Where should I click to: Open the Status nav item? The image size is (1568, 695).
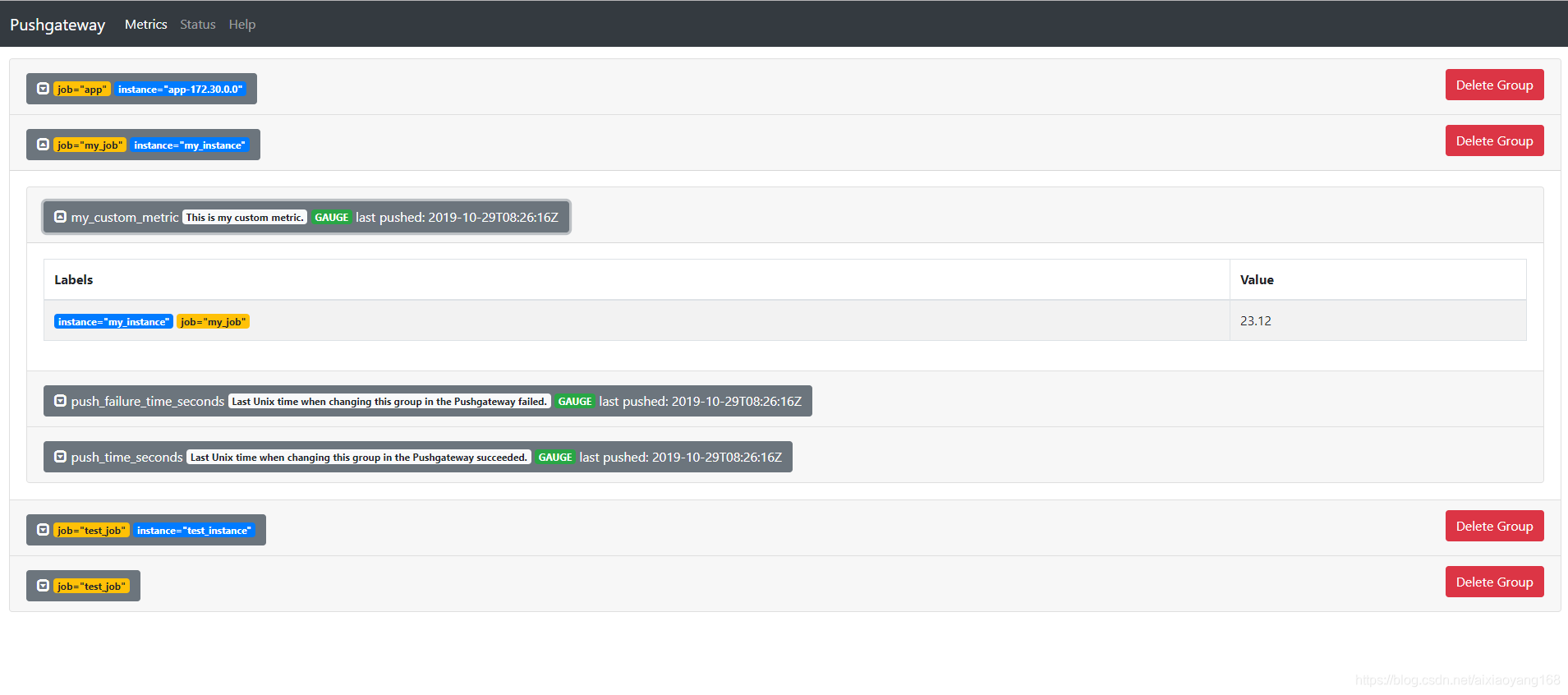click(198, 25)
